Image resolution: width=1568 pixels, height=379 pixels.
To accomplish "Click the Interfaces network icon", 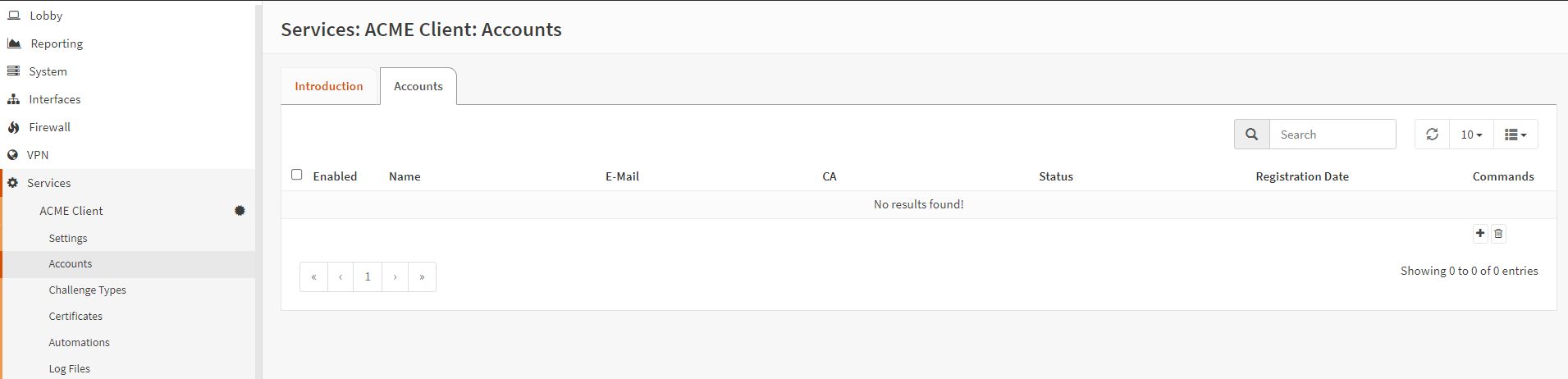I will tap(13, 99).
